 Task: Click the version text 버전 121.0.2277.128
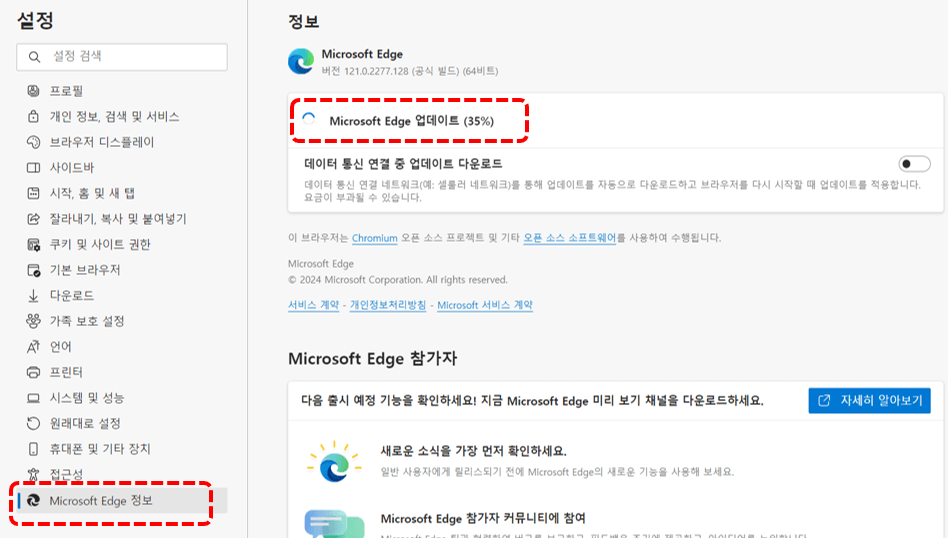[x=410, y=71]
